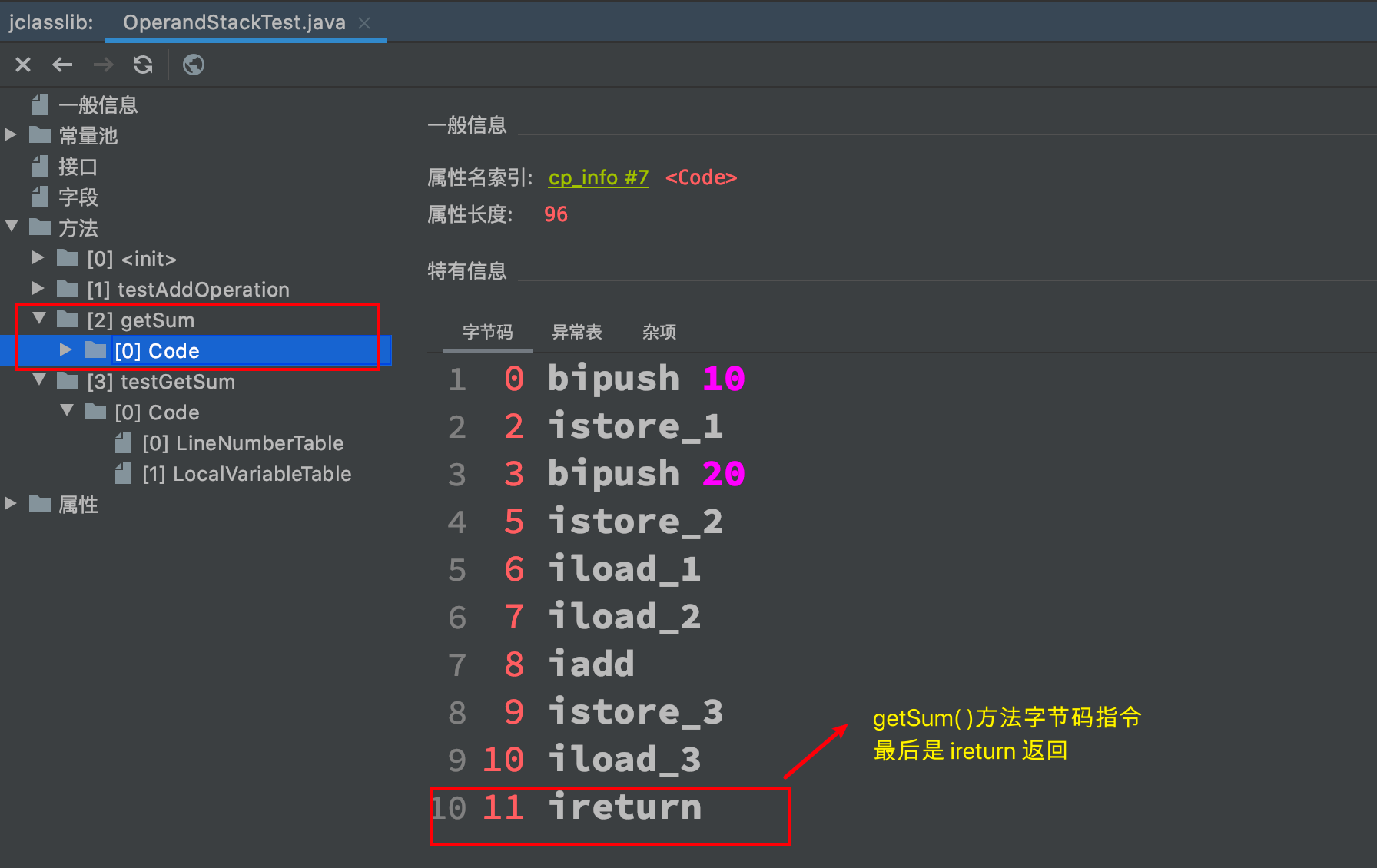Collapse the [3] testGetSum method
This screenshot has width=1377, height=868.
pyautogui.click(x=39, y=380)
